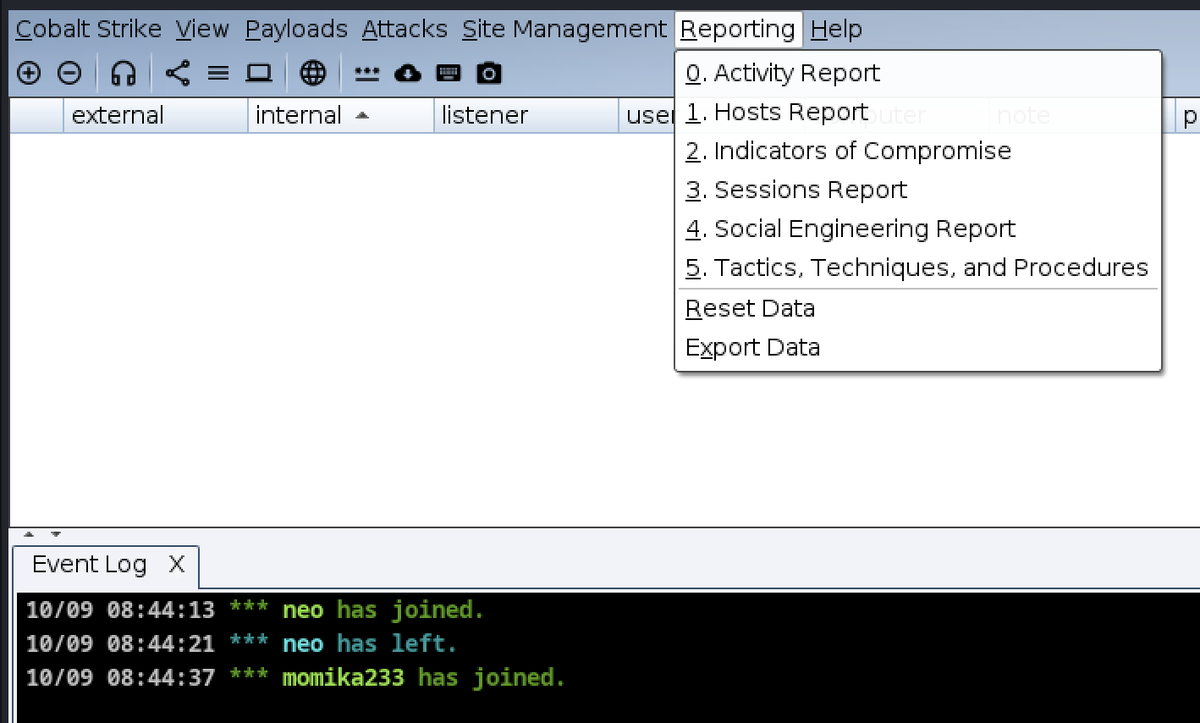Screen dimensions: 1200x723
Task: Select Activity Report from the menu
Action: 918,73
